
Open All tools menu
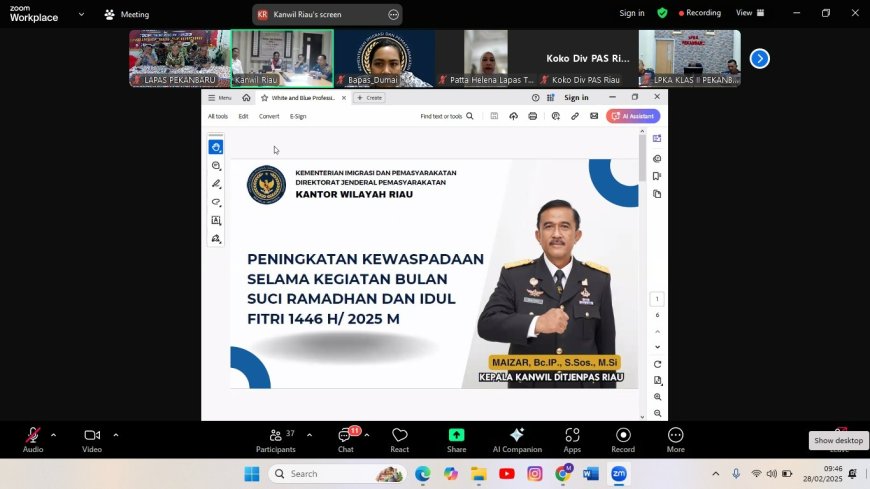(218, 117)
